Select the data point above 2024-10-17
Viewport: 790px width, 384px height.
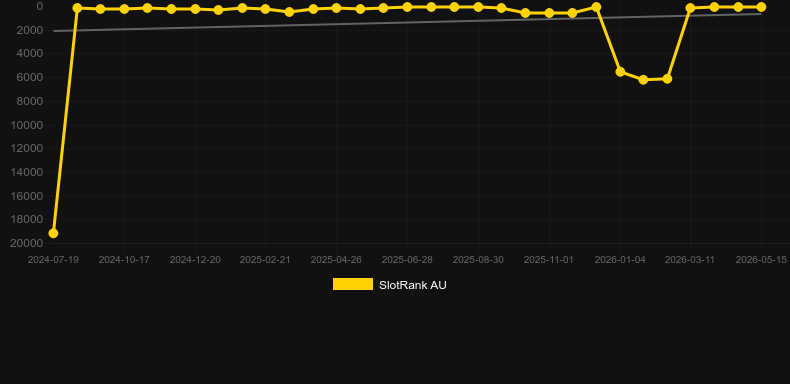[124, 9]
